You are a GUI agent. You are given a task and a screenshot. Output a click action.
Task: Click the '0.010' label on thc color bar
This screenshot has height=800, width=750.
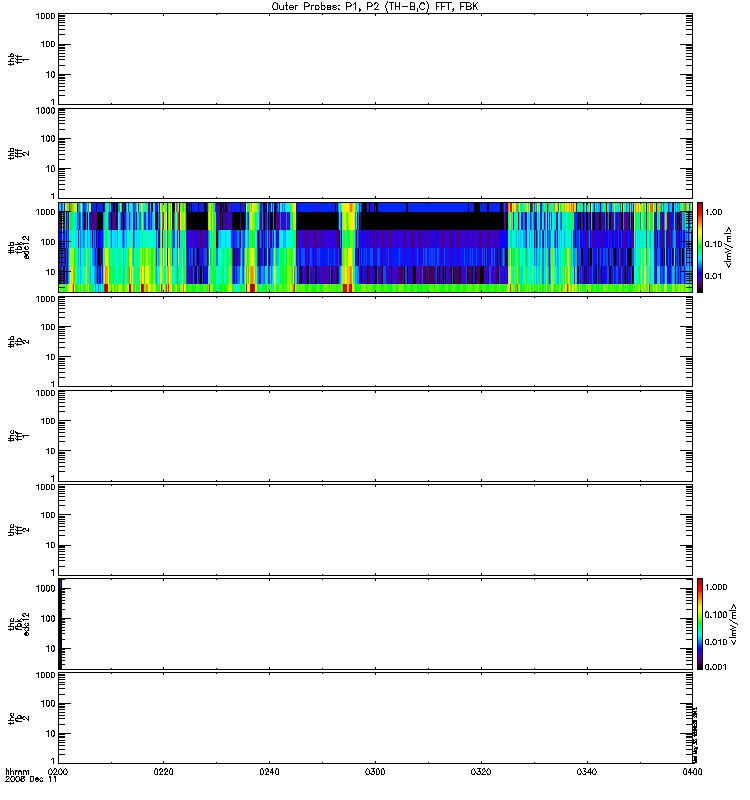coord(716,642)
